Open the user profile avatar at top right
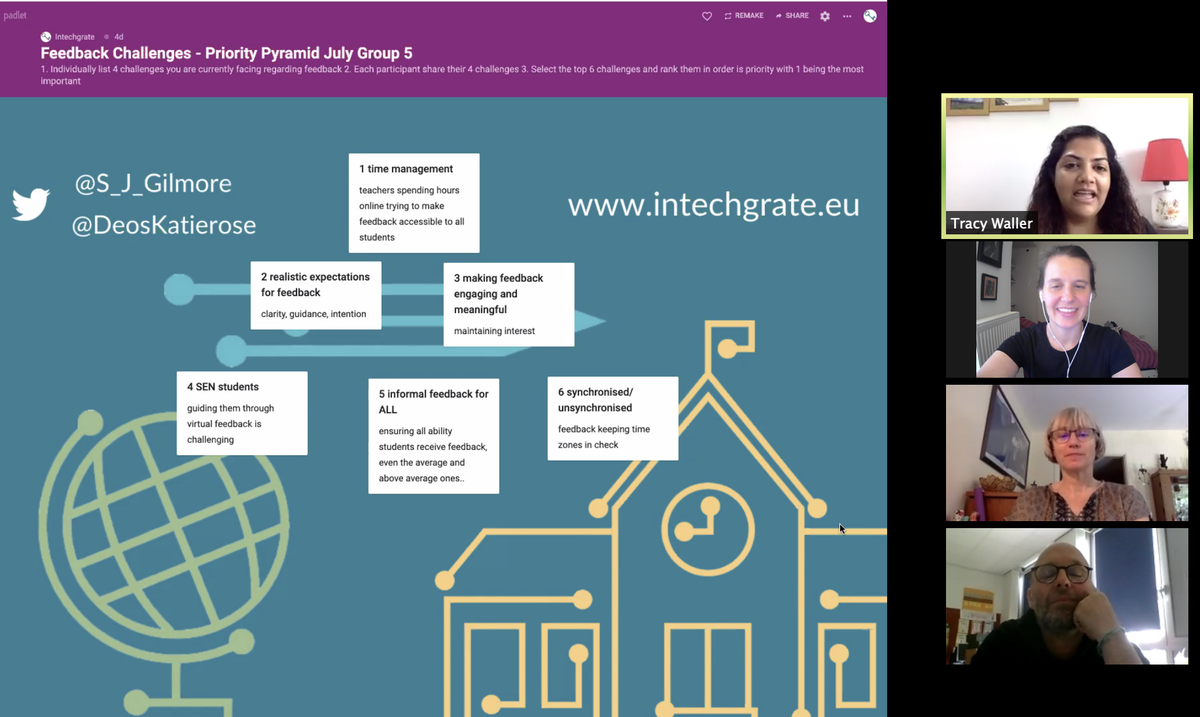This screenshot has width=1200, height=717. tap(870, 16)
